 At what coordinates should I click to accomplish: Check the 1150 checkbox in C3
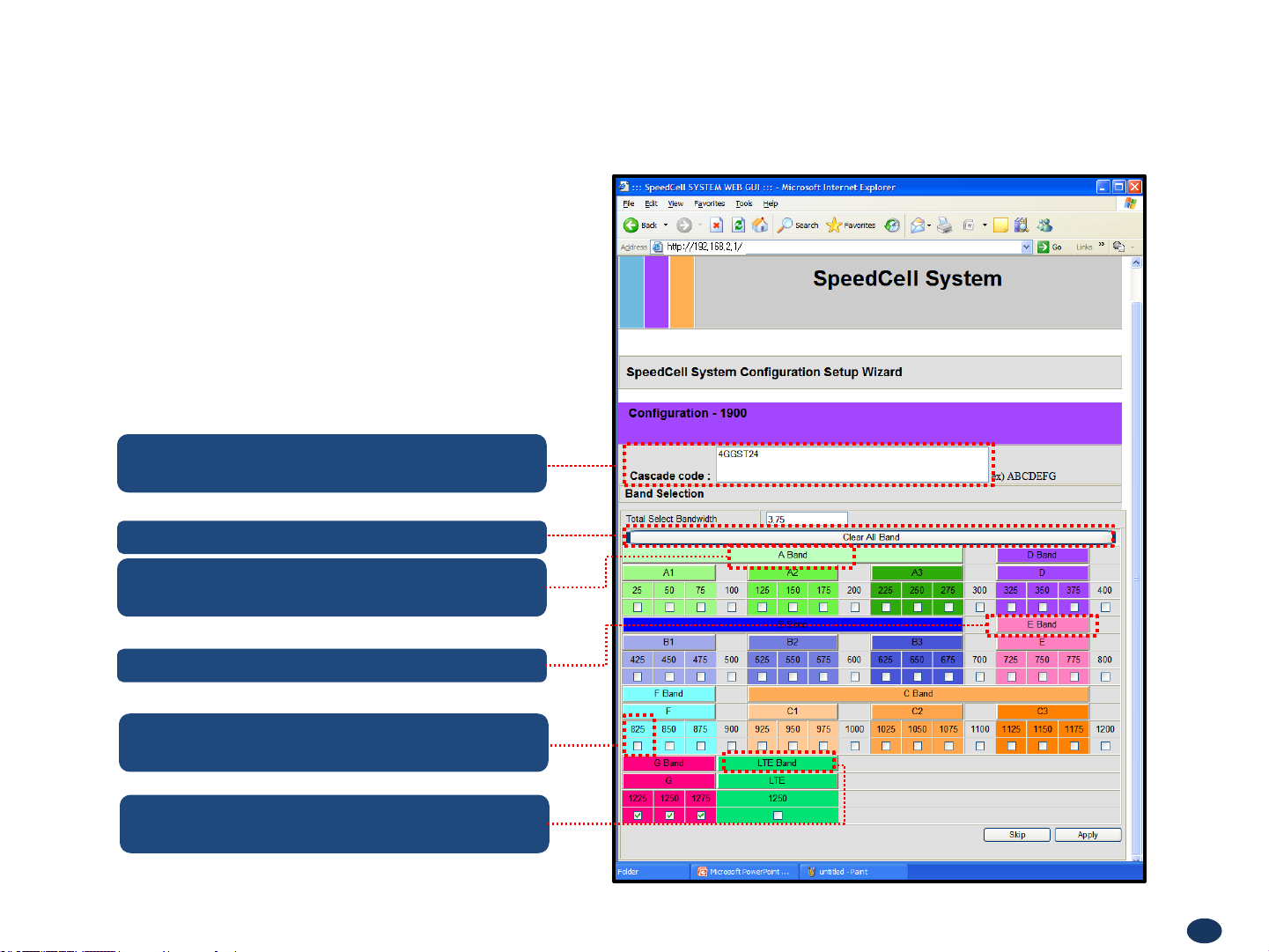1043,746
